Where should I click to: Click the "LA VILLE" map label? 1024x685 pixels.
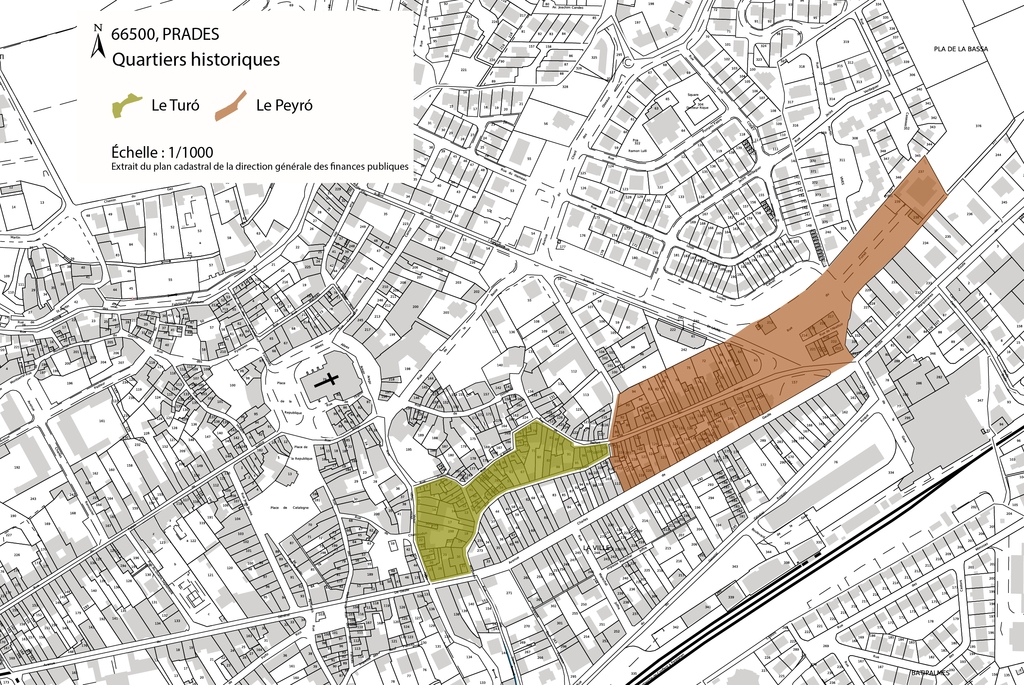[x=595, y=548]
